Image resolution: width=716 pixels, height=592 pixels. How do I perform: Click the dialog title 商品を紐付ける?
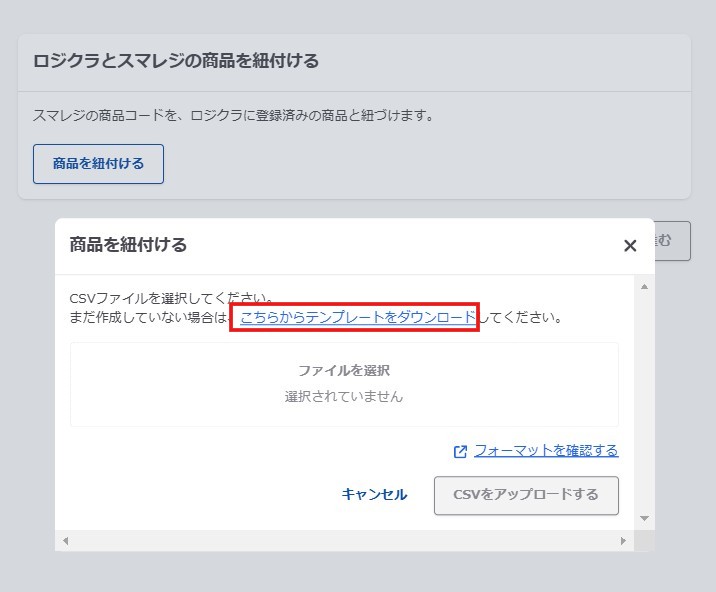[x=128, y=245]
